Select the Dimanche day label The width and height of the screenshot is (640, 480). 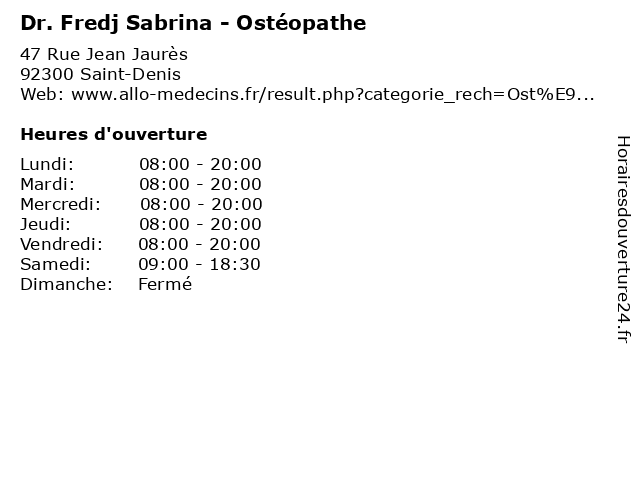click(x=66, y=284)
